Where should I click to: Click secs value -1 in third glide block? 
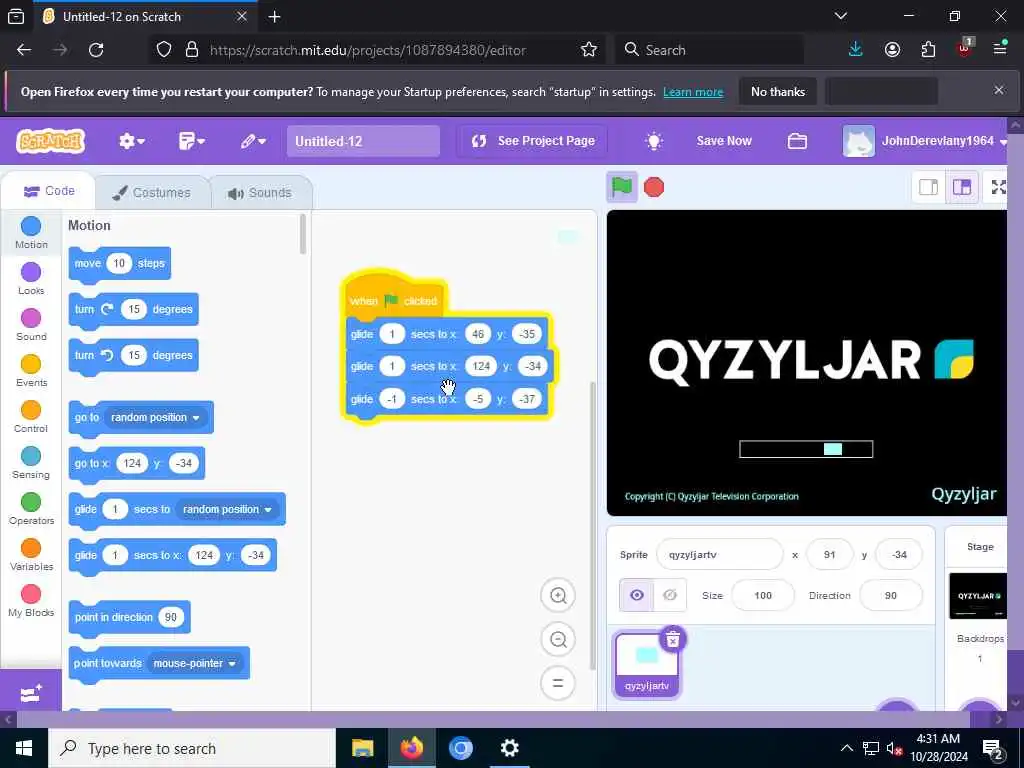(x=392, y=399)
